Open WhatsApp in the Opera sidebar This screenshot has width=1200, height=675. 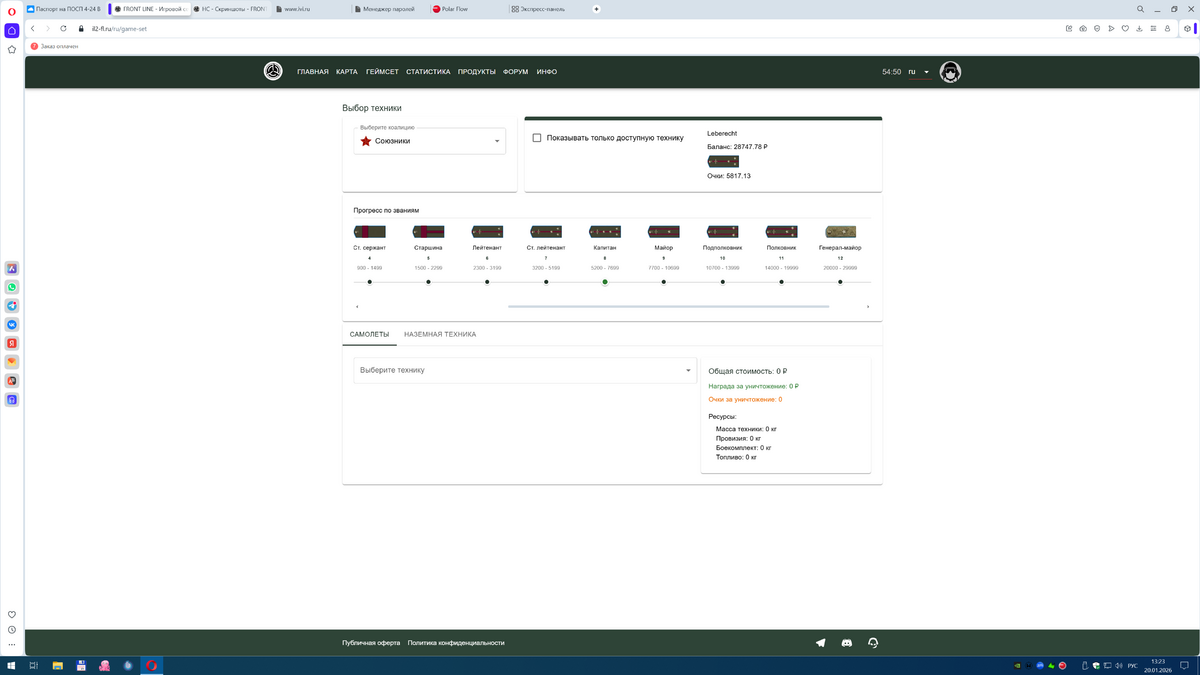(x=12, y=287)
